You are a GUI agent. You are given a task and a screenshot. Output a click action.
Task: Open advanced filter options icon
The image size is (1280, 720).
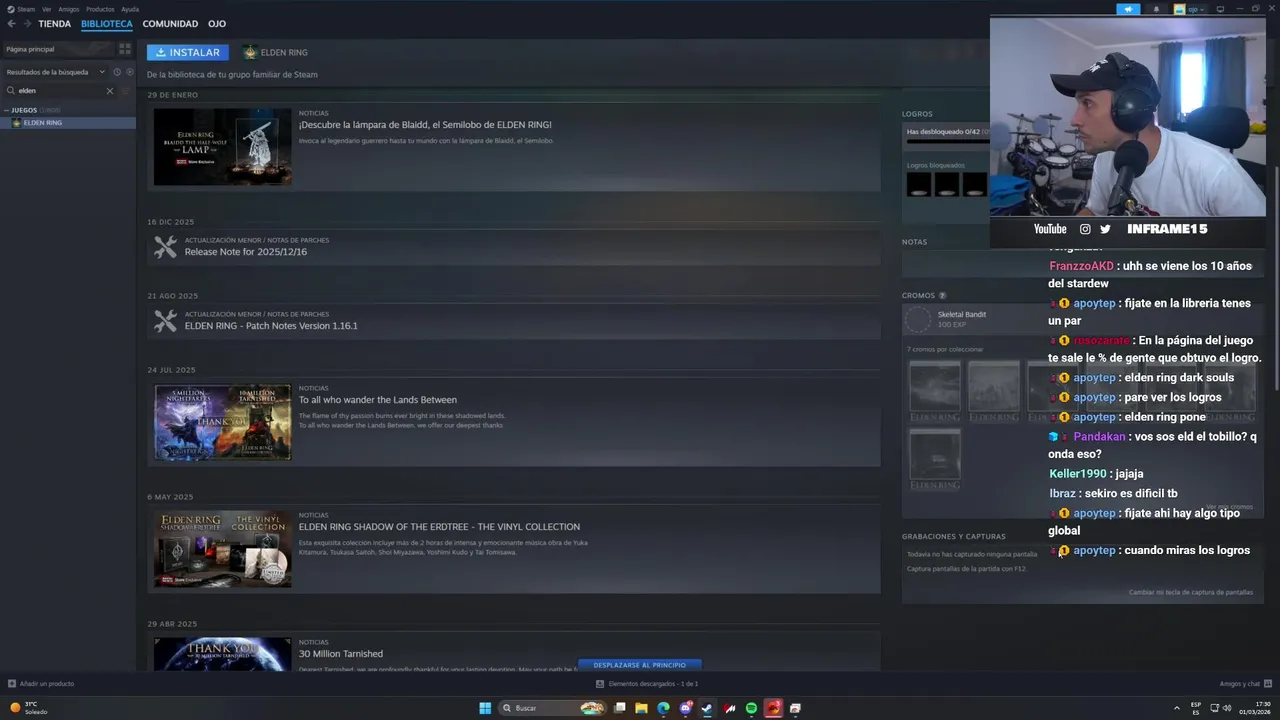pos(126,91)
